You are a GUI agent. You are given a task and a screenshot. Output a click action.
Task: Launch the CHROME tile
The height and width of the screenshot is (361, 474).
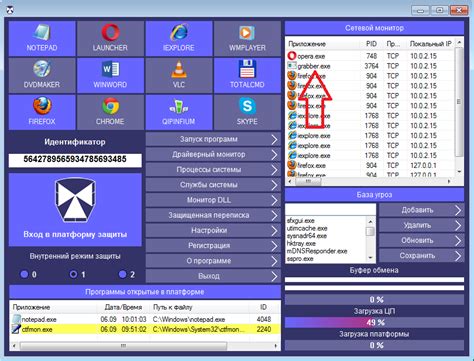[110, 112]
